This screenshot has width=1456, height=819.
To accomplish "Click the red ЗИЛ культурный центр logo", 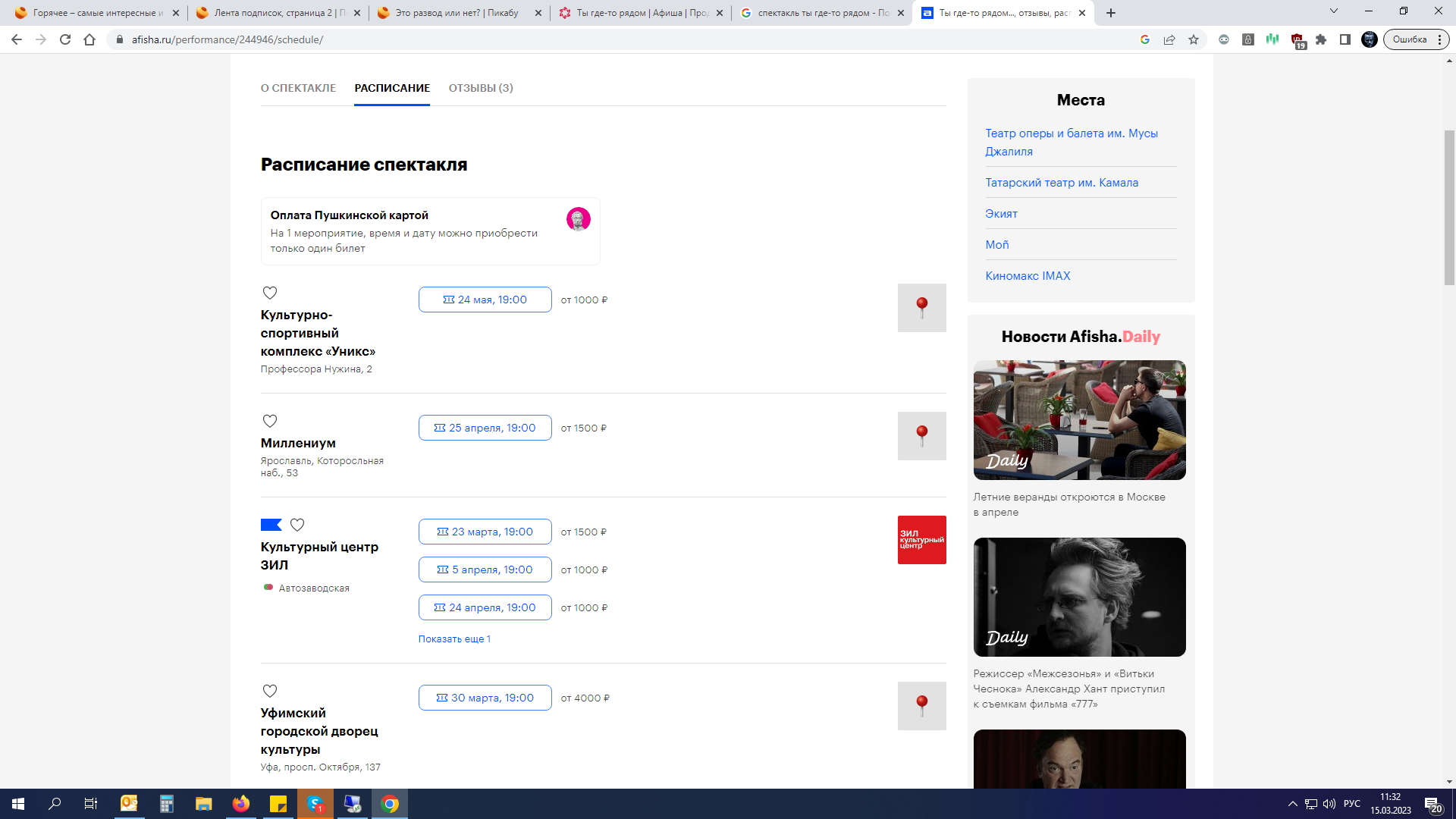I will click(x=921, y=540).
